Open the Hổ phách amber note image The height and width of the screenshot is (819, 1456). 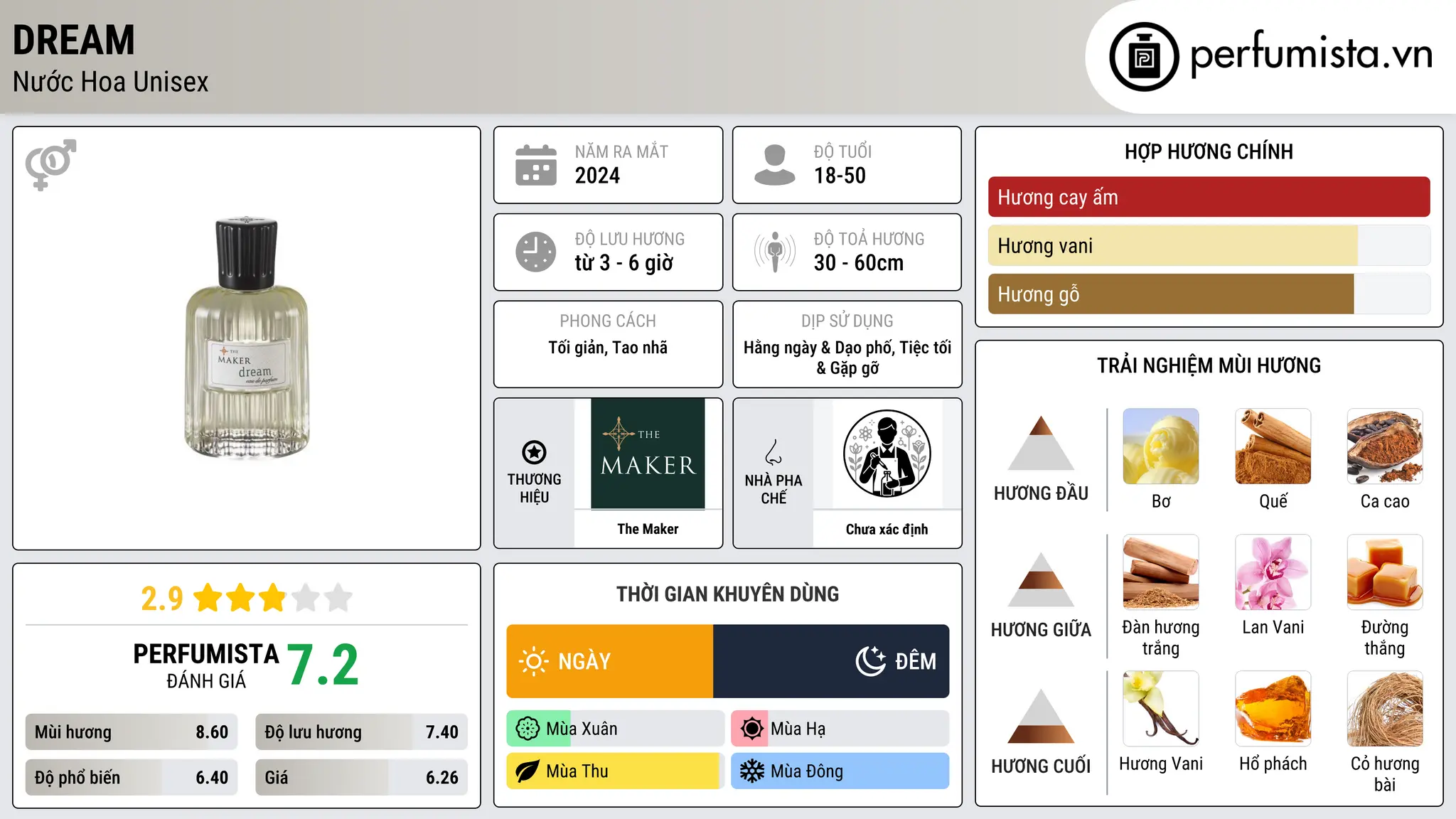(x=1273, y=709)
